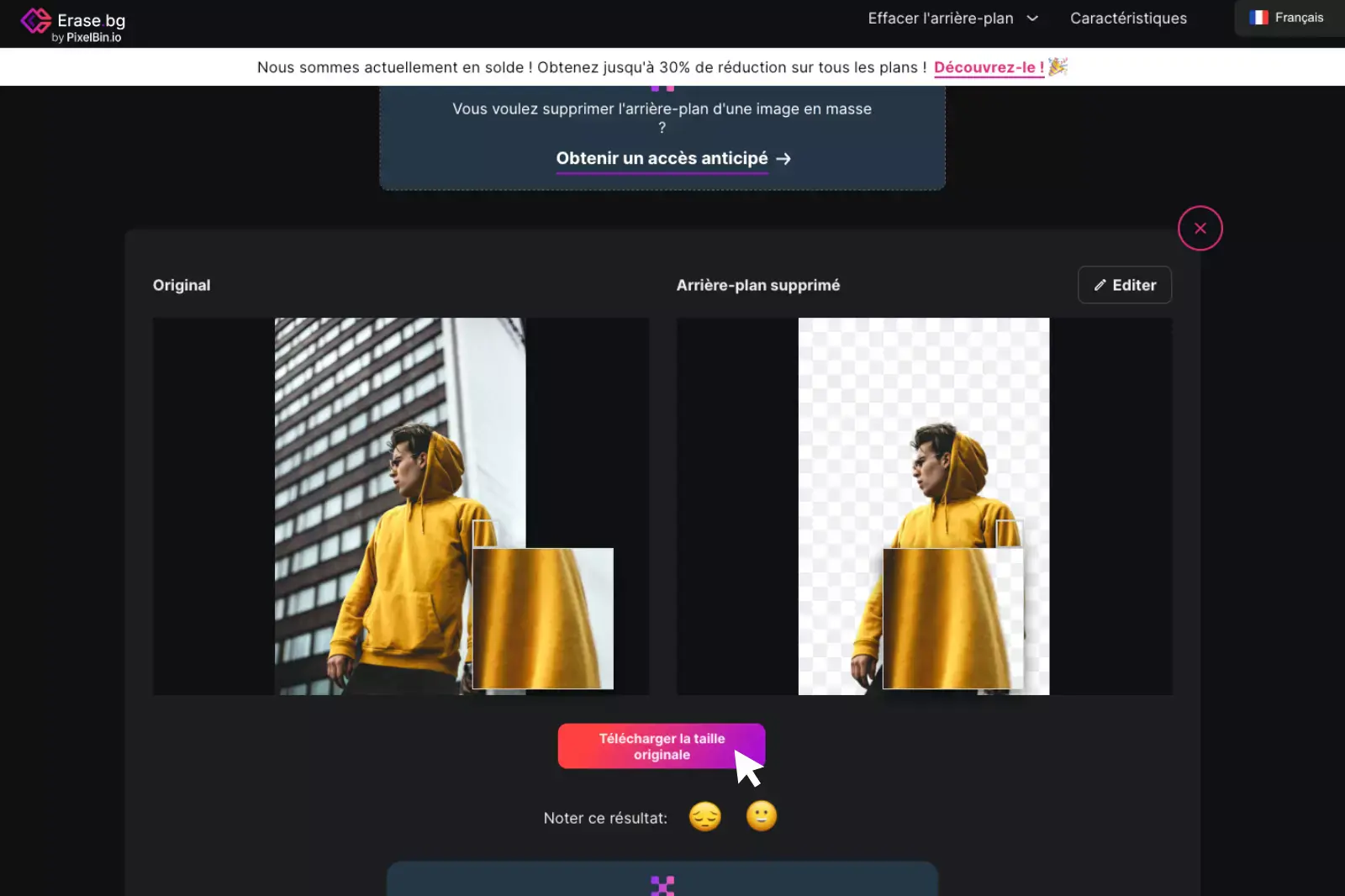Click the purple pixel icon in bottom card
The height and width of the screenshot is (896, 1345).
tap(662, 885)
